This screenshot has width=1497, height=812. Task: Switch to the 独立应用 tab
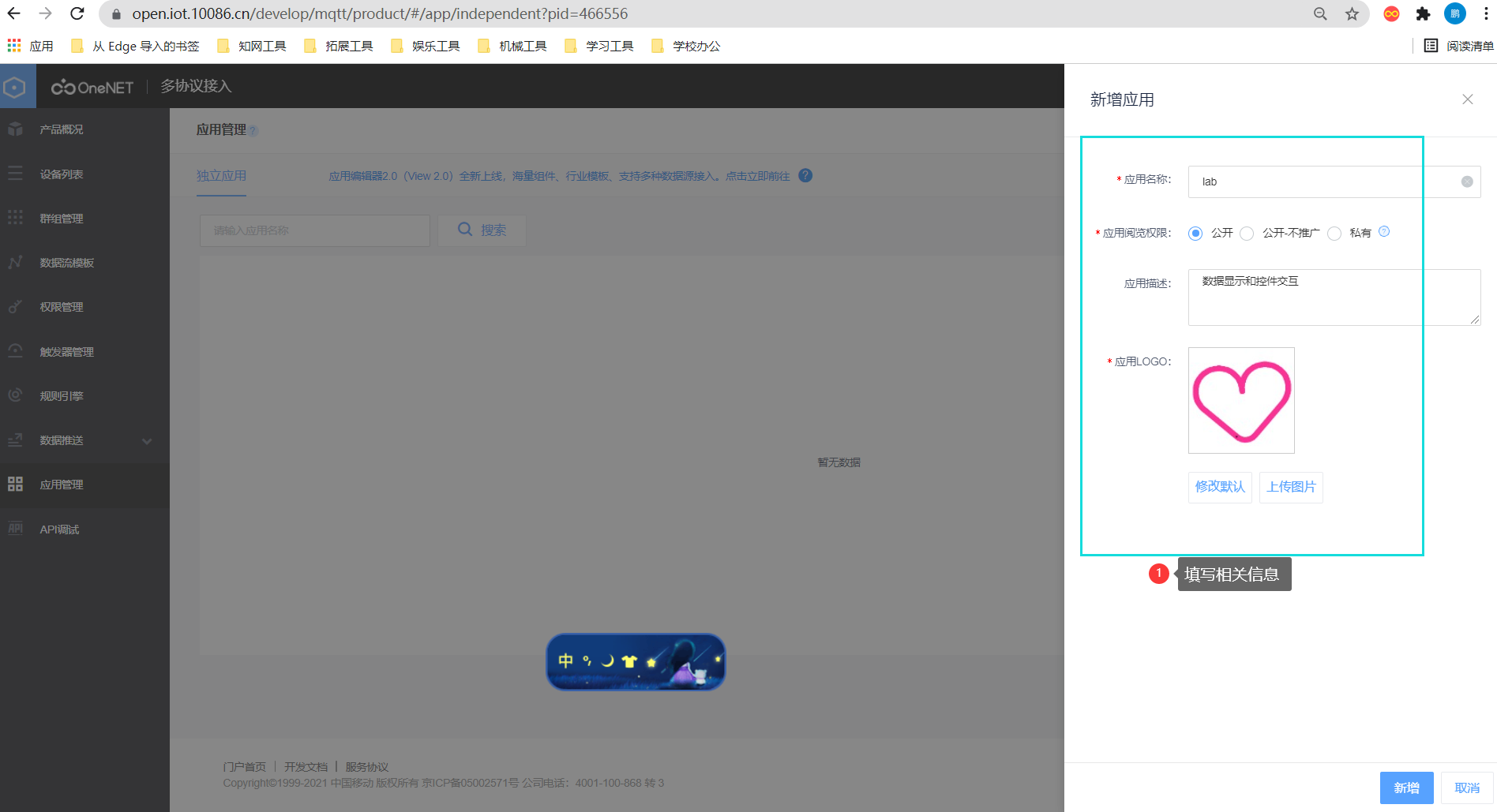click(x=221, y=176)
